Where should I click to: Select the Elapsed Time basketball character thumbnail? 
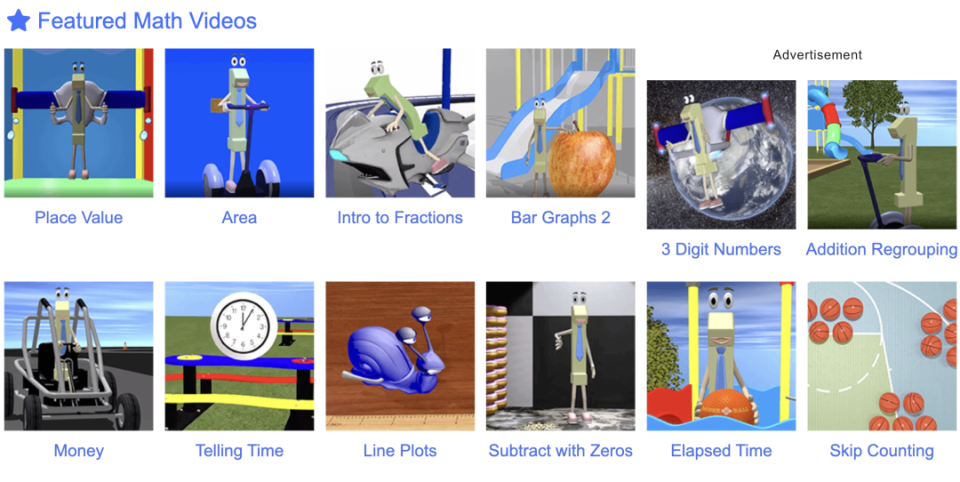[721, 356]
